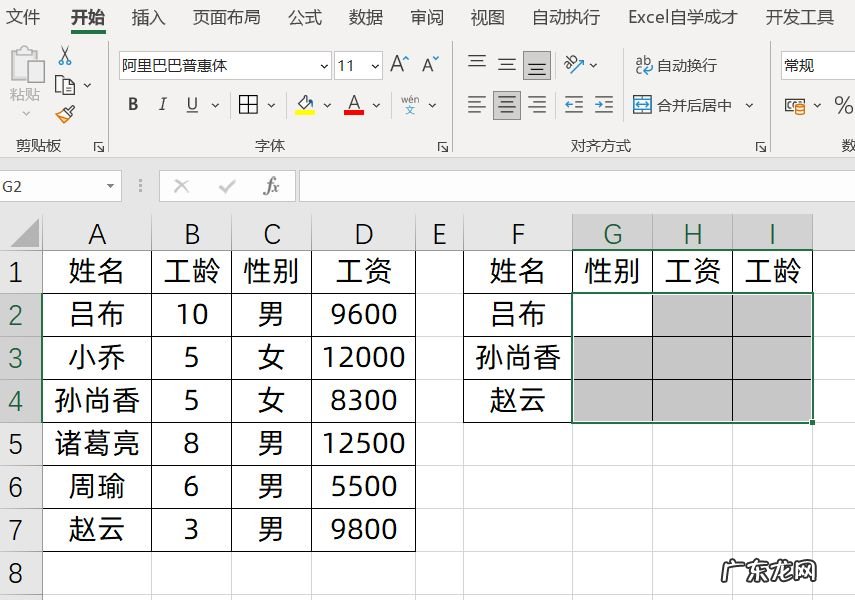The image size is (855, 600).
Task: Click the 粘贴 paste button
Action: (x=25, y=75)
